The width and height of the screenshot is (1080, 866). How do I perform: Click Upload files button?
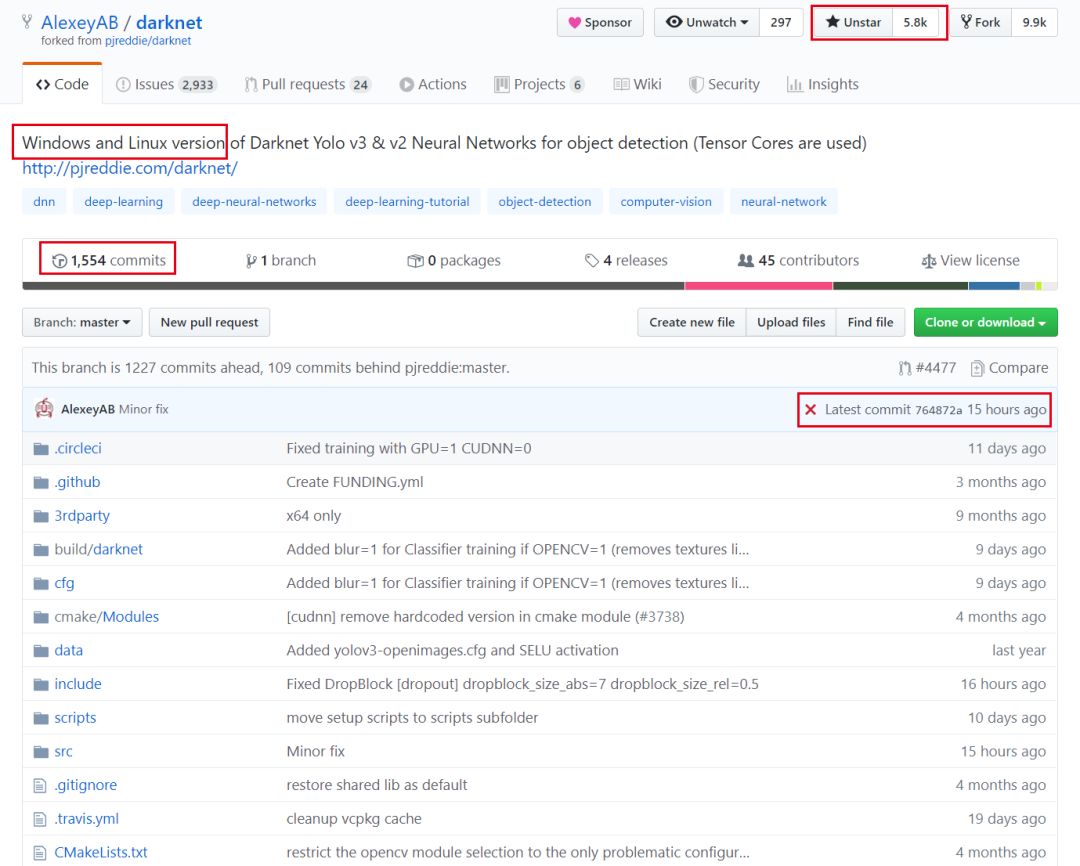791,322
